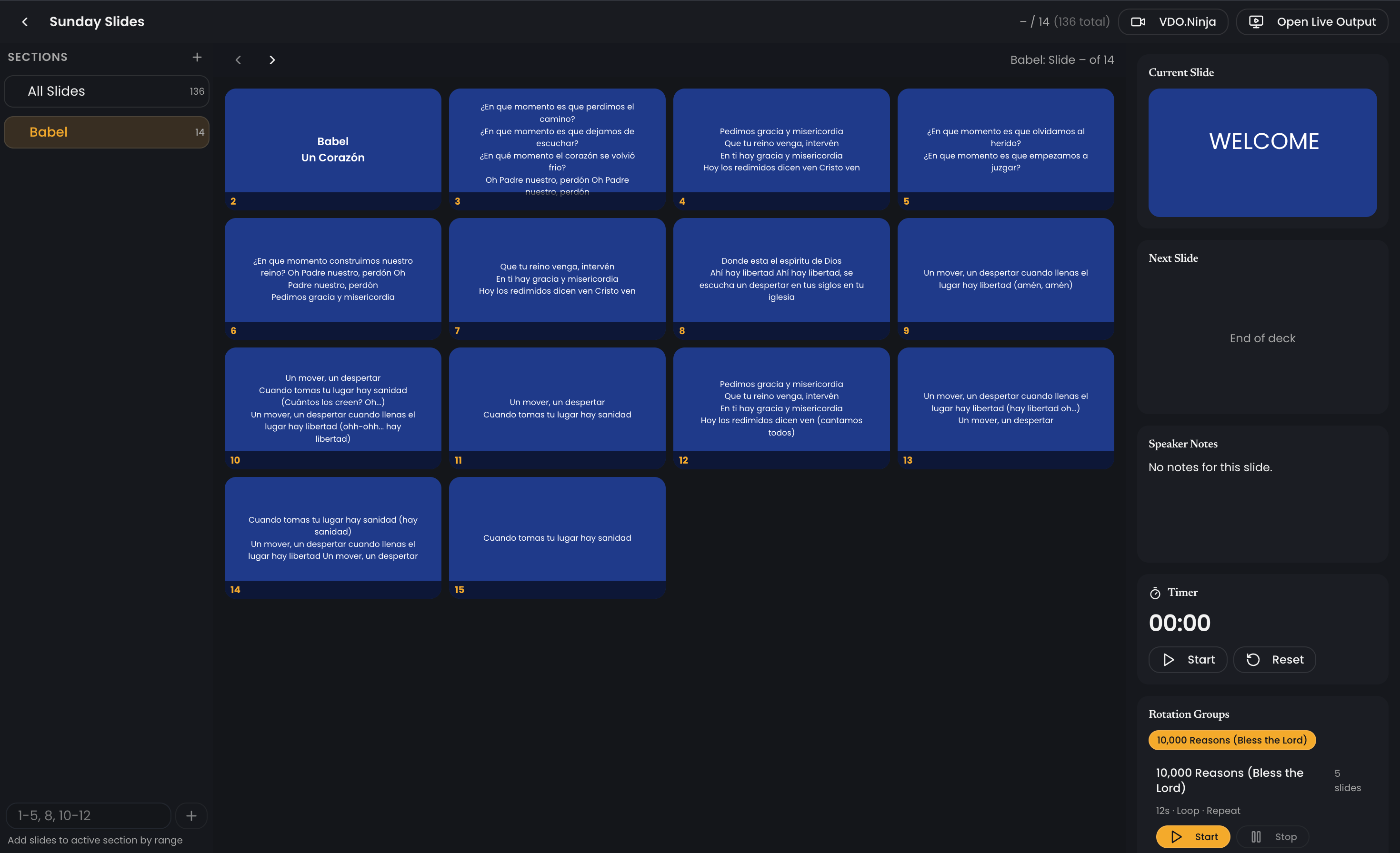Start the timer
1400x853 pixels.
pyautogui.click(x=1188, y=659)
